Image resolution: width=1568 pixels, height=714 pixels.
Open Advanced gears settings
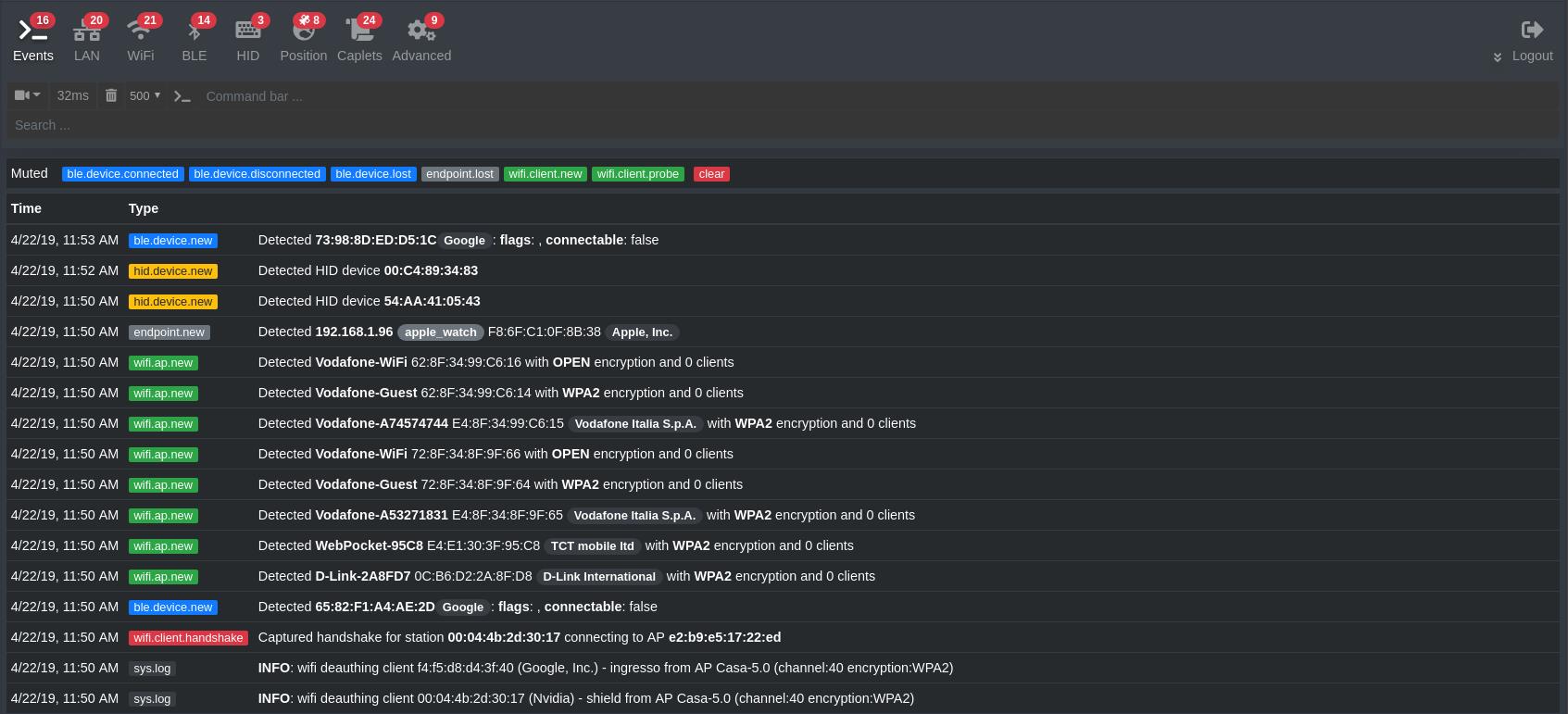click(x=421, y=31)
